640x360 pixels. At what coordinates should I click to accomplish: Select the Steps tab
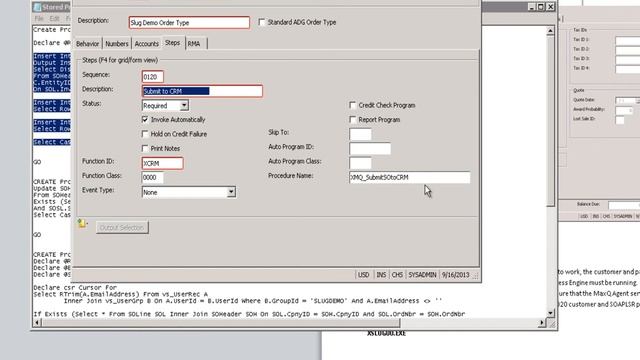tap(173, 43)
